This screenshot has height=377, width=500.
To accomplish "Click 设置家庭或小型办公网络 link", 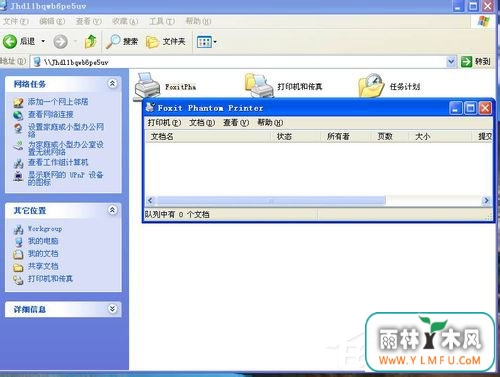I will pos(66,130).
